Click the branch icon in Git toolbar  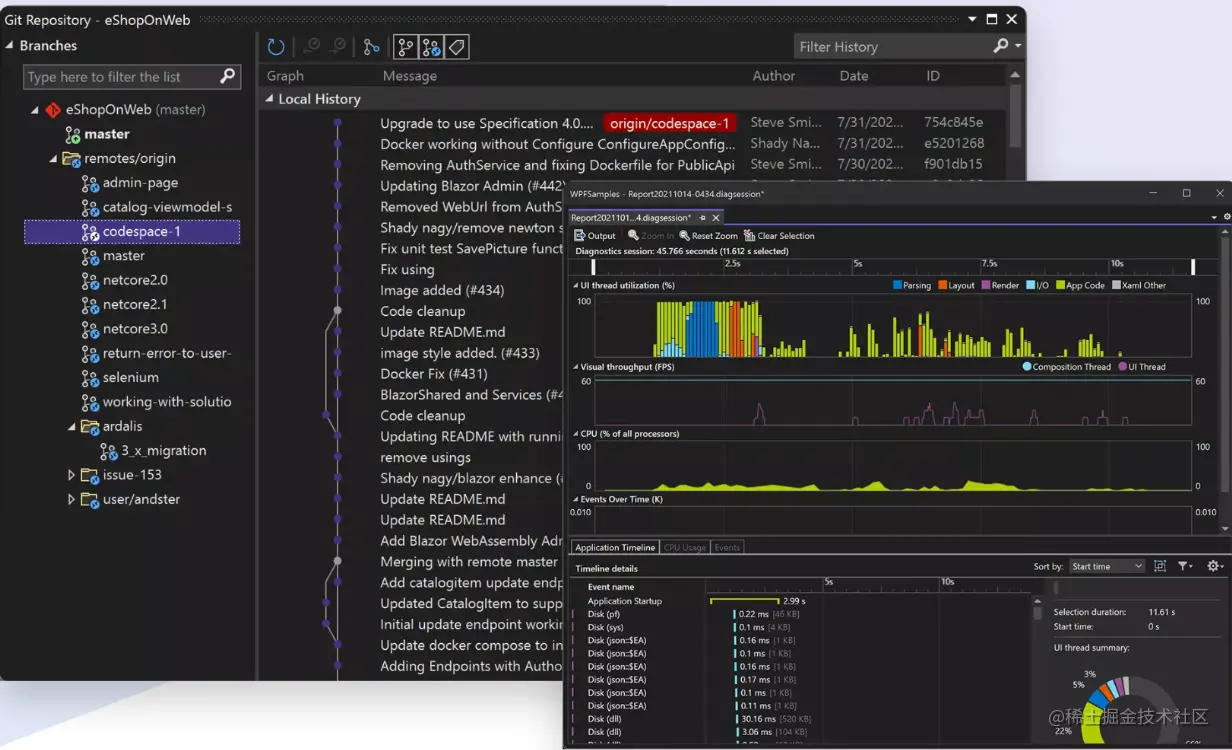372,47
